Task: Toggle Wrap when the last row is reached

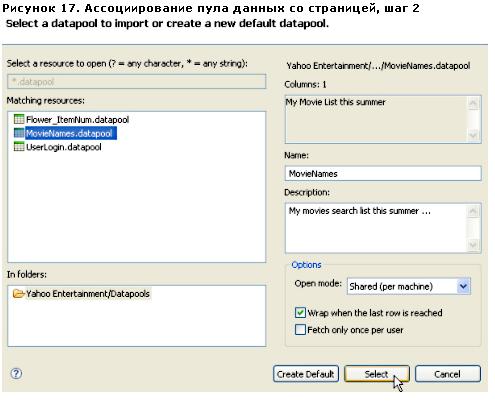Action: click(x=300, y=313)
